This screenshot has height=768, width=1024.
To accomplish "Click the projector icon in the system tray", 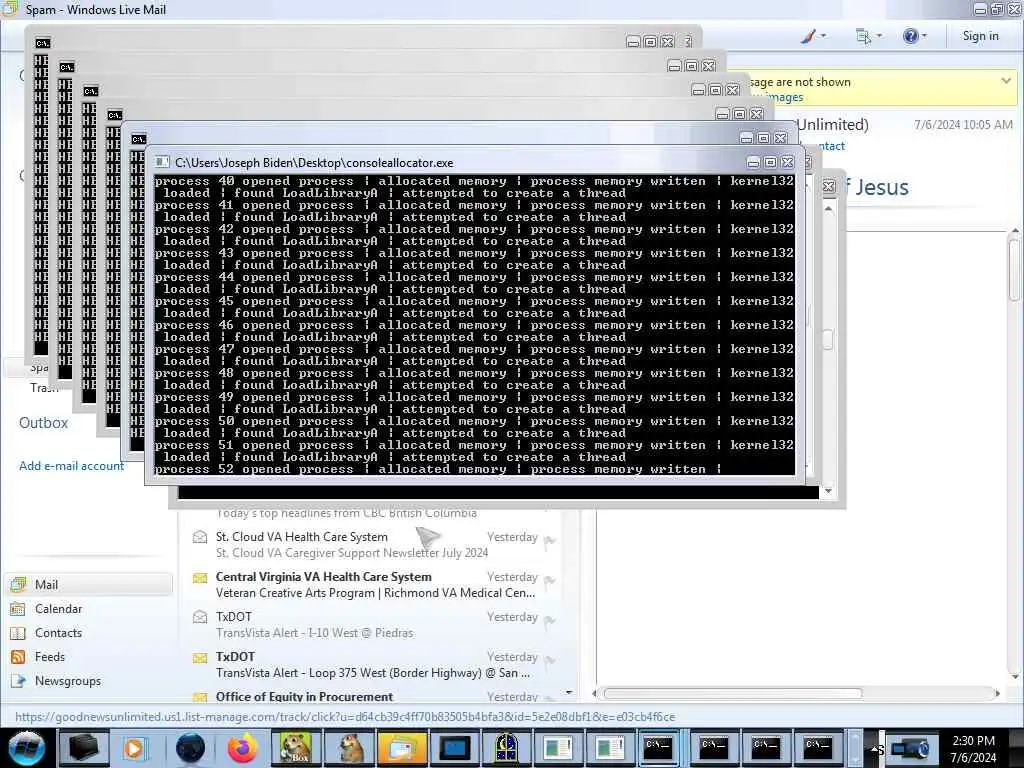I will [x=910, y=748].
